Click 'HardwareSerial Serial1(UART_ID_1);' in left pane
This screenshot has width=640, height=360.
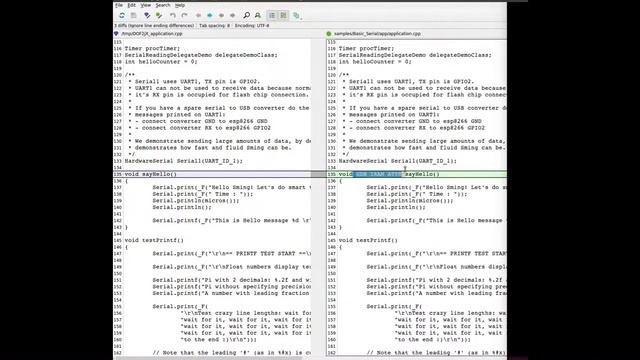[x=184, y=161]
